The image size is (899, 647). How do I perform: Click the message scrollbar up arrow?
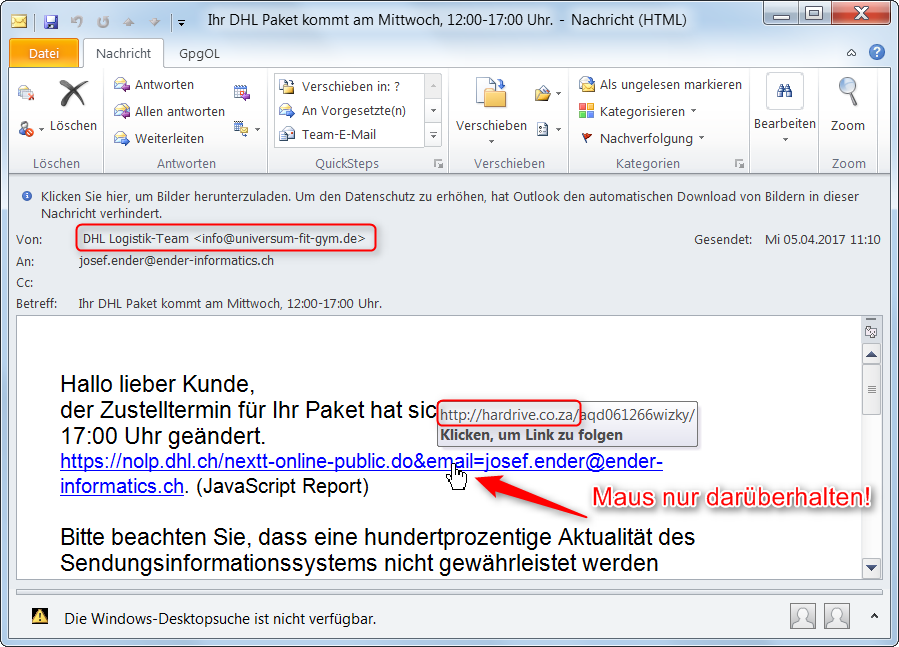871,354
